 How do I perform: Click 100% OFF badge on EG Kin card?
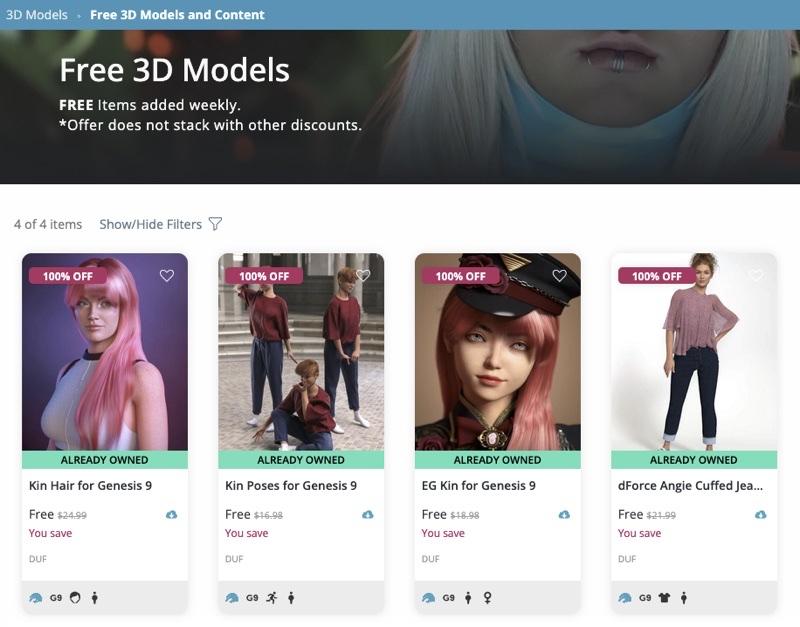460,276
